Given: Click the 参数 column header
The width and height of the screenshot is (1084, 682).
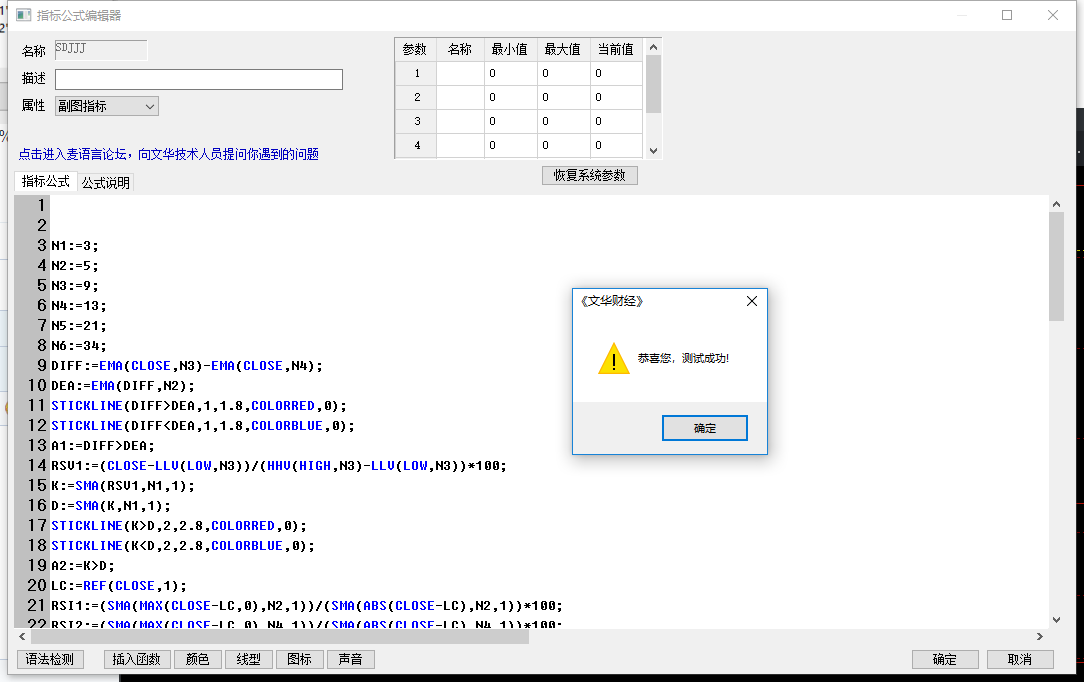Looking at the screenshot, I should [x=415, y=49].
